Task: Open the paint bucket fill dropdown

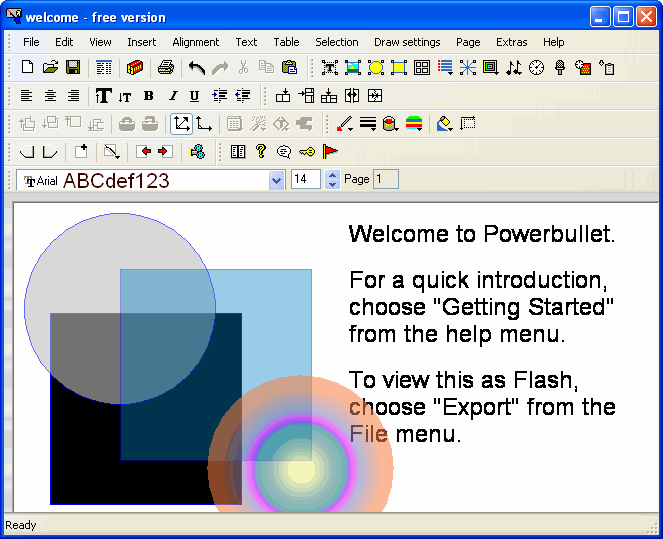Action: tap(391, 124)
